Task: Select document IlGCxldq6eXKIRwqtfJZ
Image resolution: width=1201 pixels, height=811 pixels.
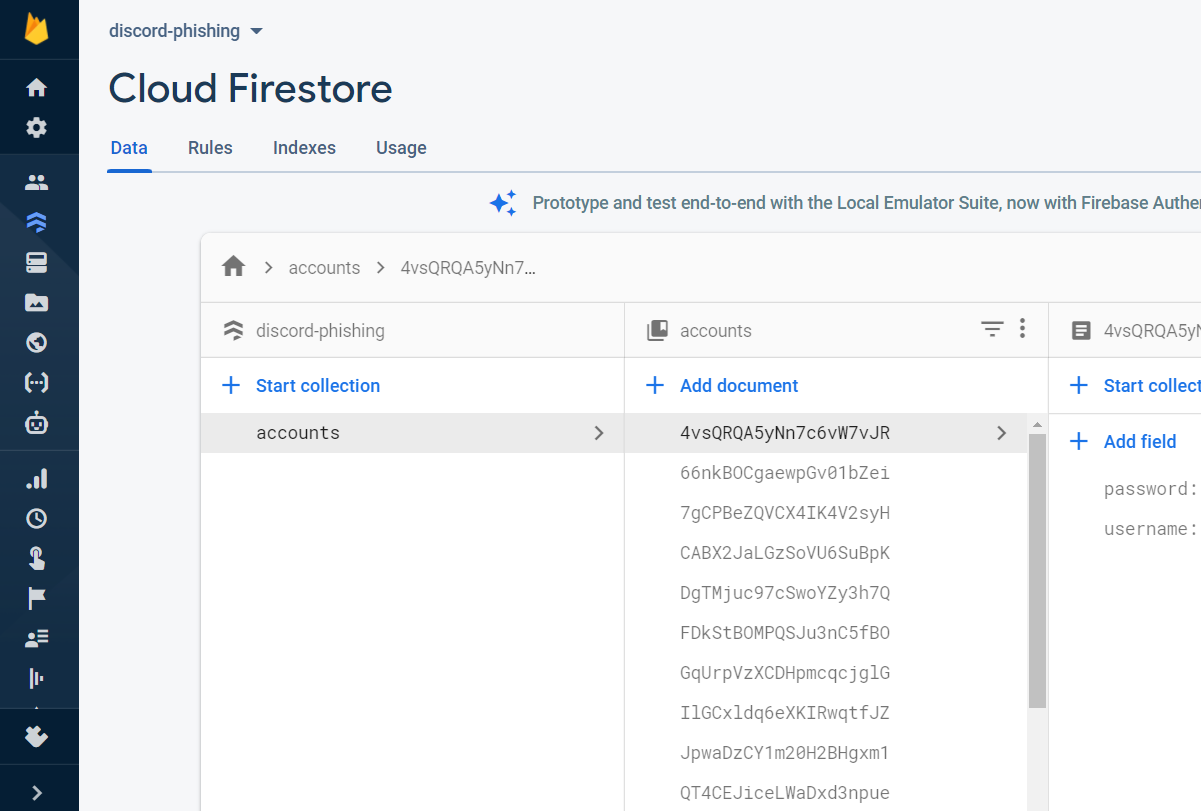Action: click(826, 713)
